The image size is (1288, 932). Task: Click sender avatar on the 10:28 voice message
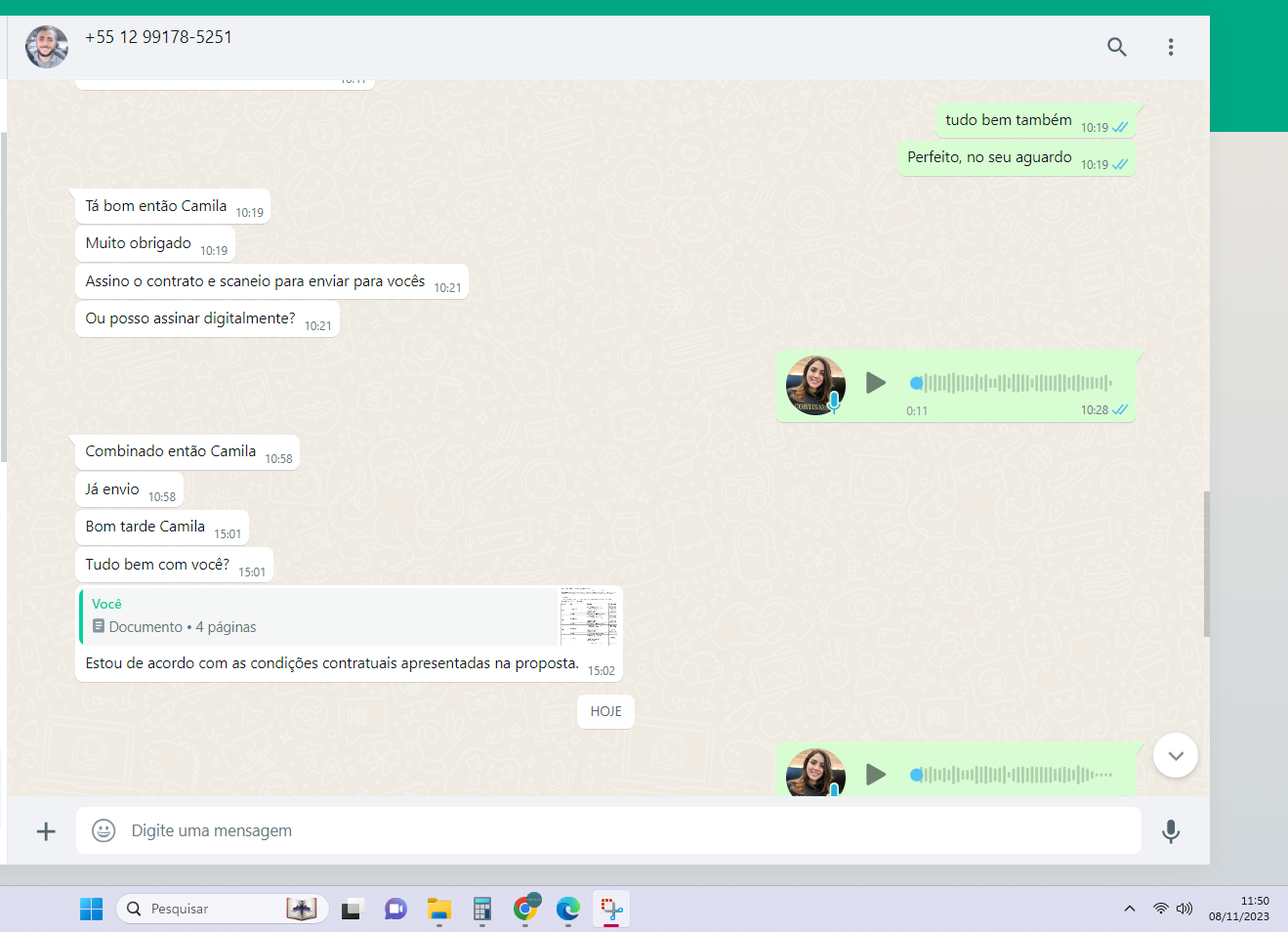tap(815, 385)
